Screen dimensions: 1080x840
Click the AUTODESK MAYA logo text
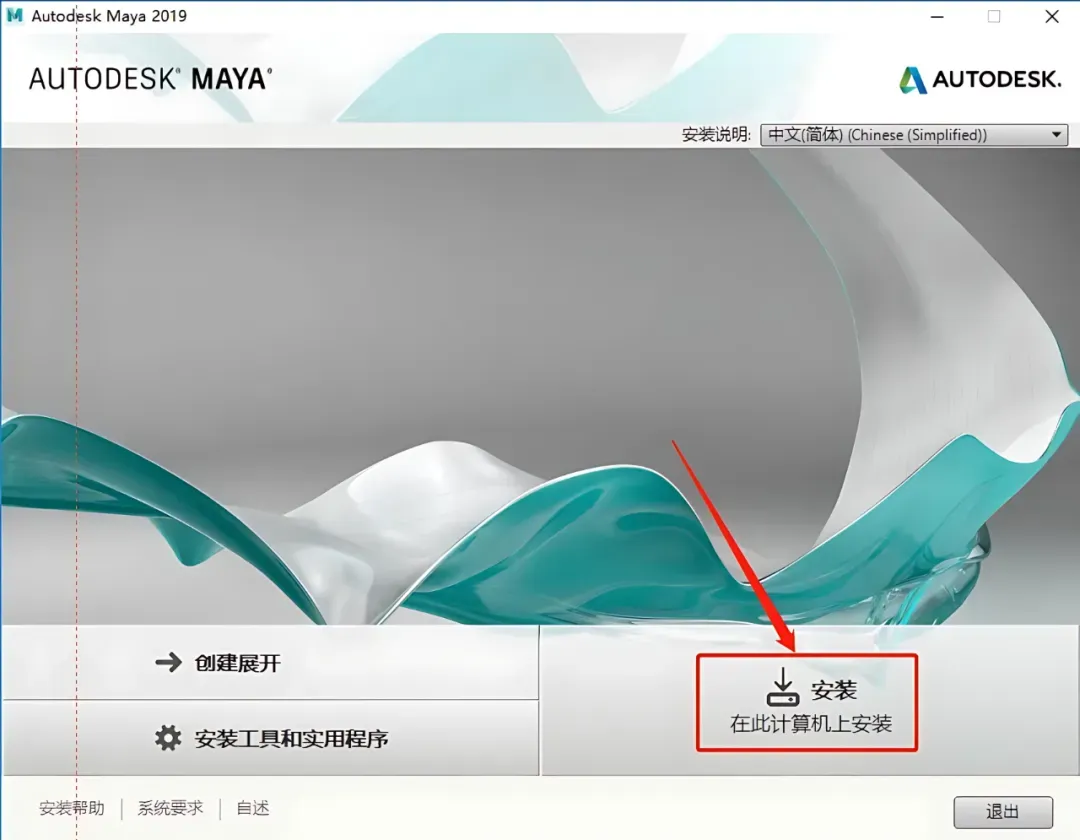point(150,79)
